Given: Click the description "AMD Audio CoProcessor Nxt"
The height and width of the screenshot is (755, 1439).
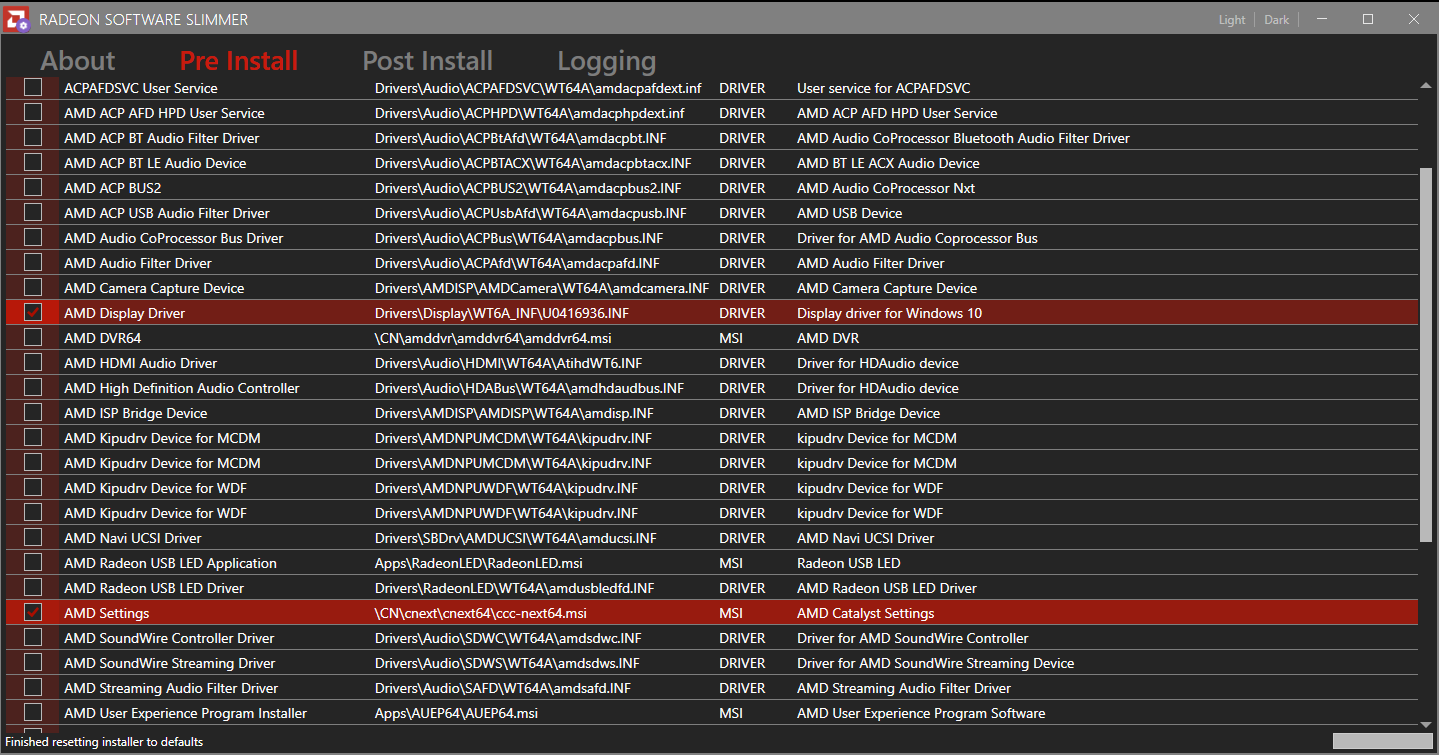Looking at the screenshot, I should coord(886,188).
